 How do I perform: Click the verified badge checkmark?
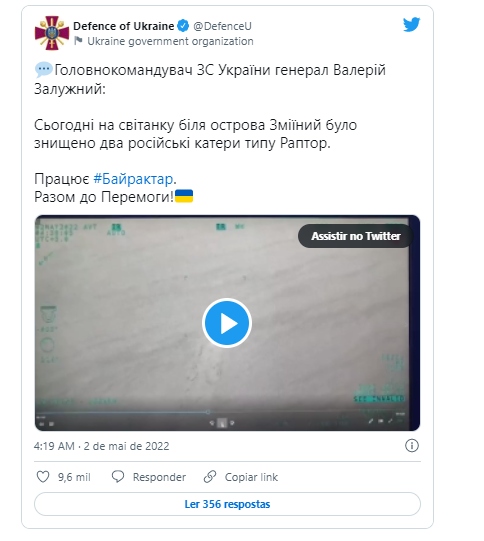tap(183, 26)
